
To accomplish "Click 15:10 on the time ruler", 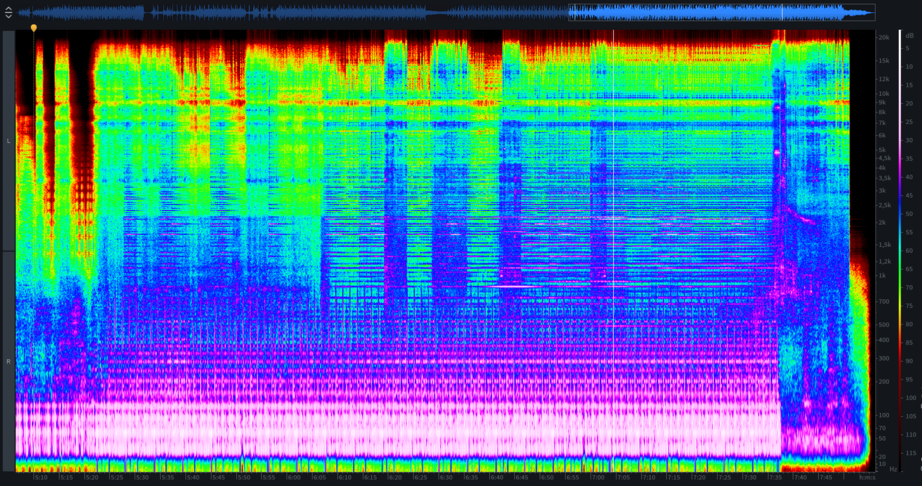I will pyautogui.click(x=40, y=477).
